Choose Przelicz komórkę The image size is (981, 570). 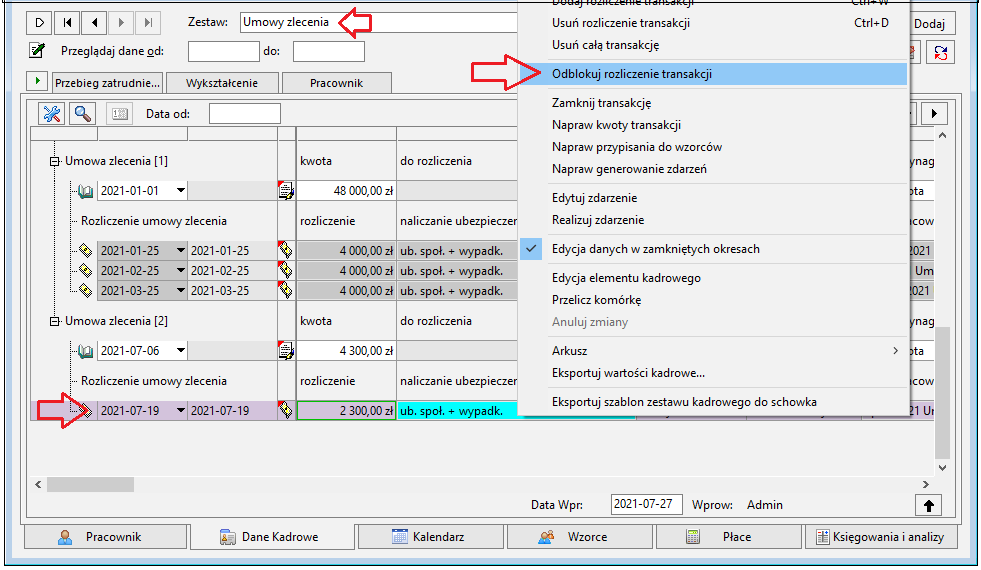pyautogui.click(x=713, y=300)
